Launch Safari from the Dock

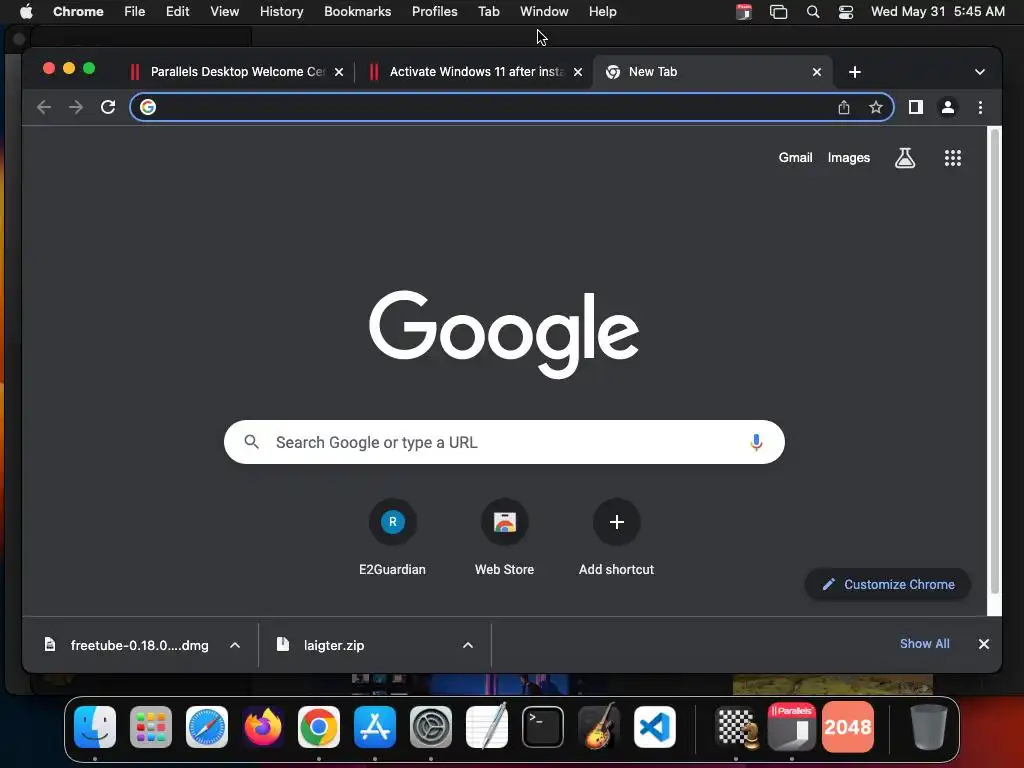(207, 727)
